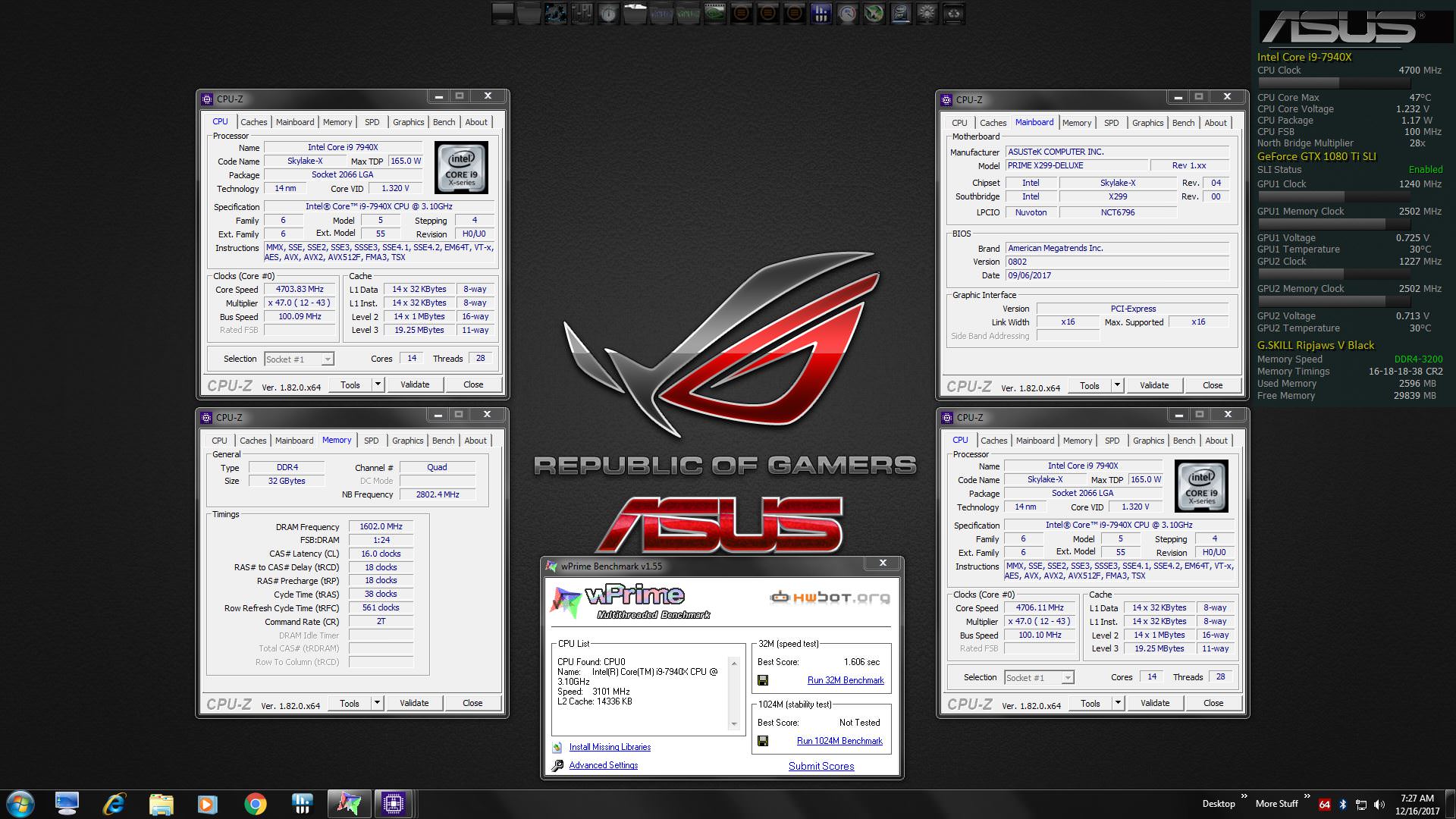Click NB Frequency value 2802.4 MHz
Viewport: 1456px width, 819px height.
point(438,494)
